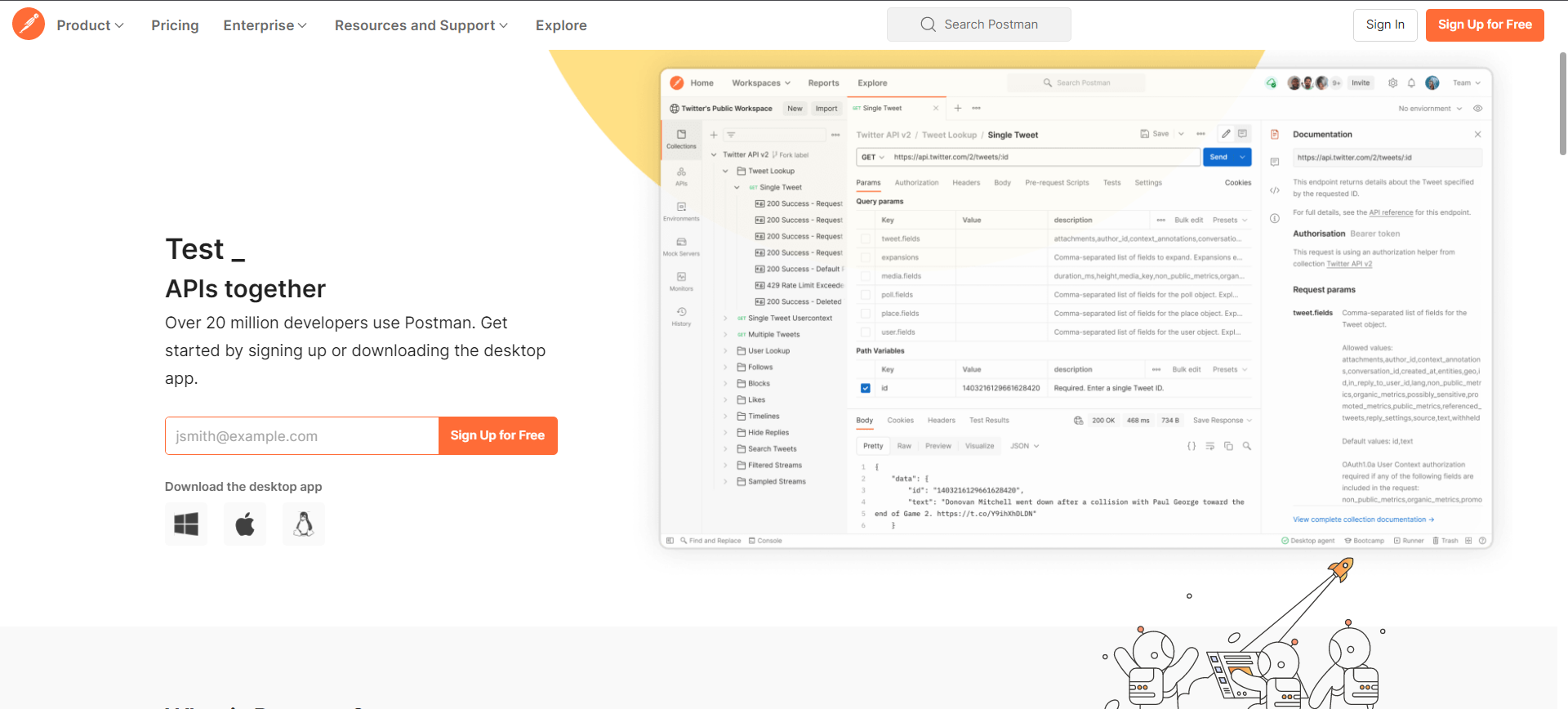Download the macOS desktop app
This screenshot has height=709, width=1568.
coord(245,524)
